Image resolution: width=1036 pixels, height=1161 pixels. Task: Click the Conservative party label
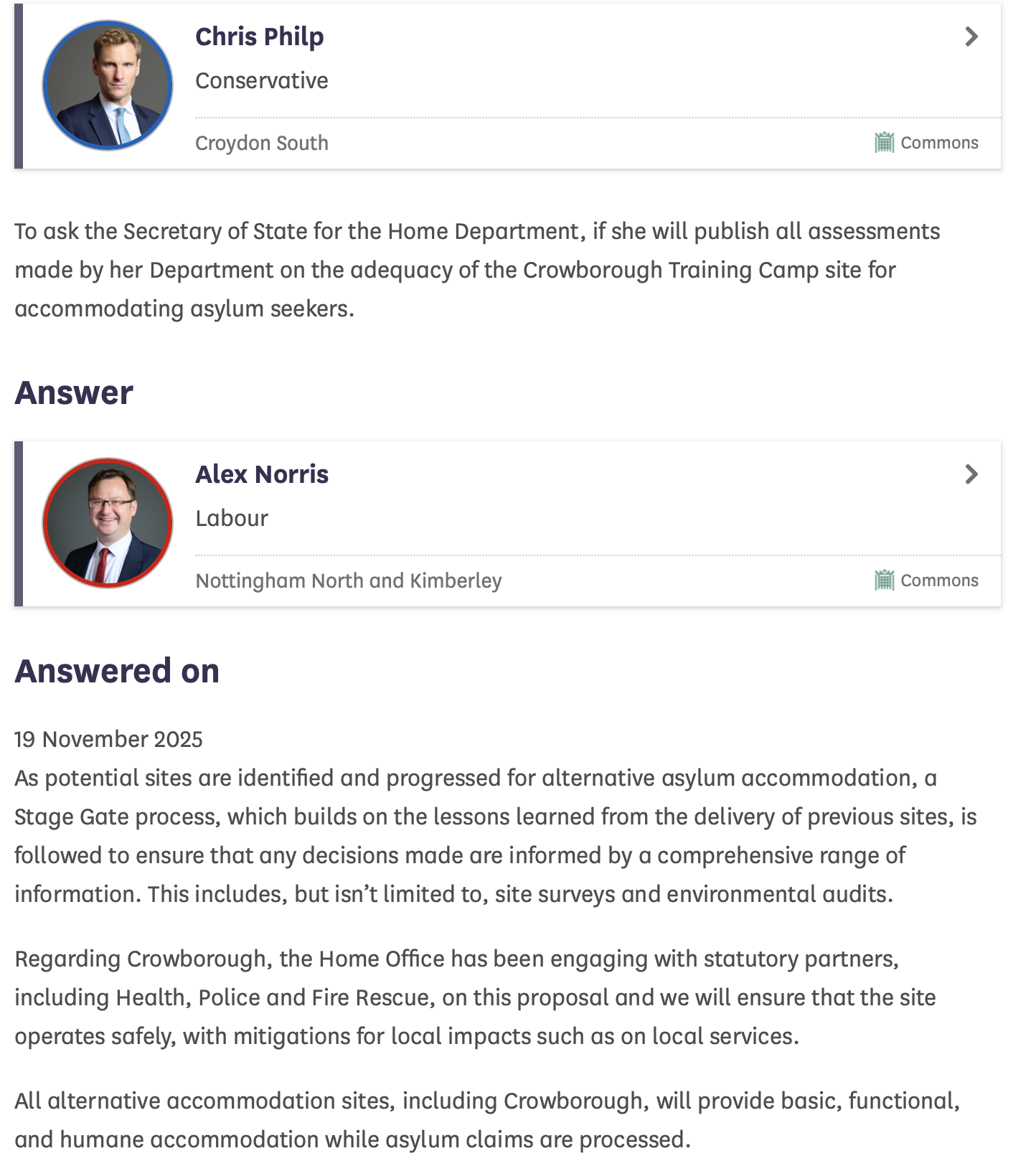pyautogui.click(x=262, y=80)
